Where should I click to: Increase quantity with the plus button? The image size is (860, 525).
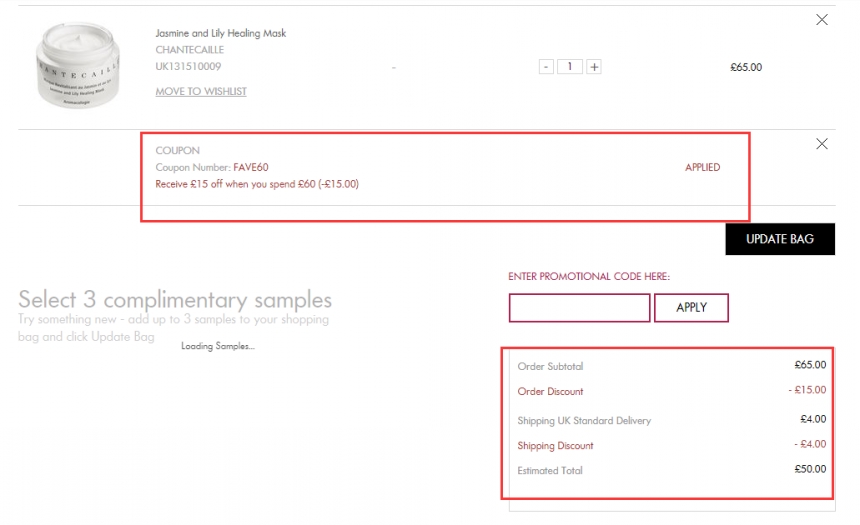coord(594,67)
